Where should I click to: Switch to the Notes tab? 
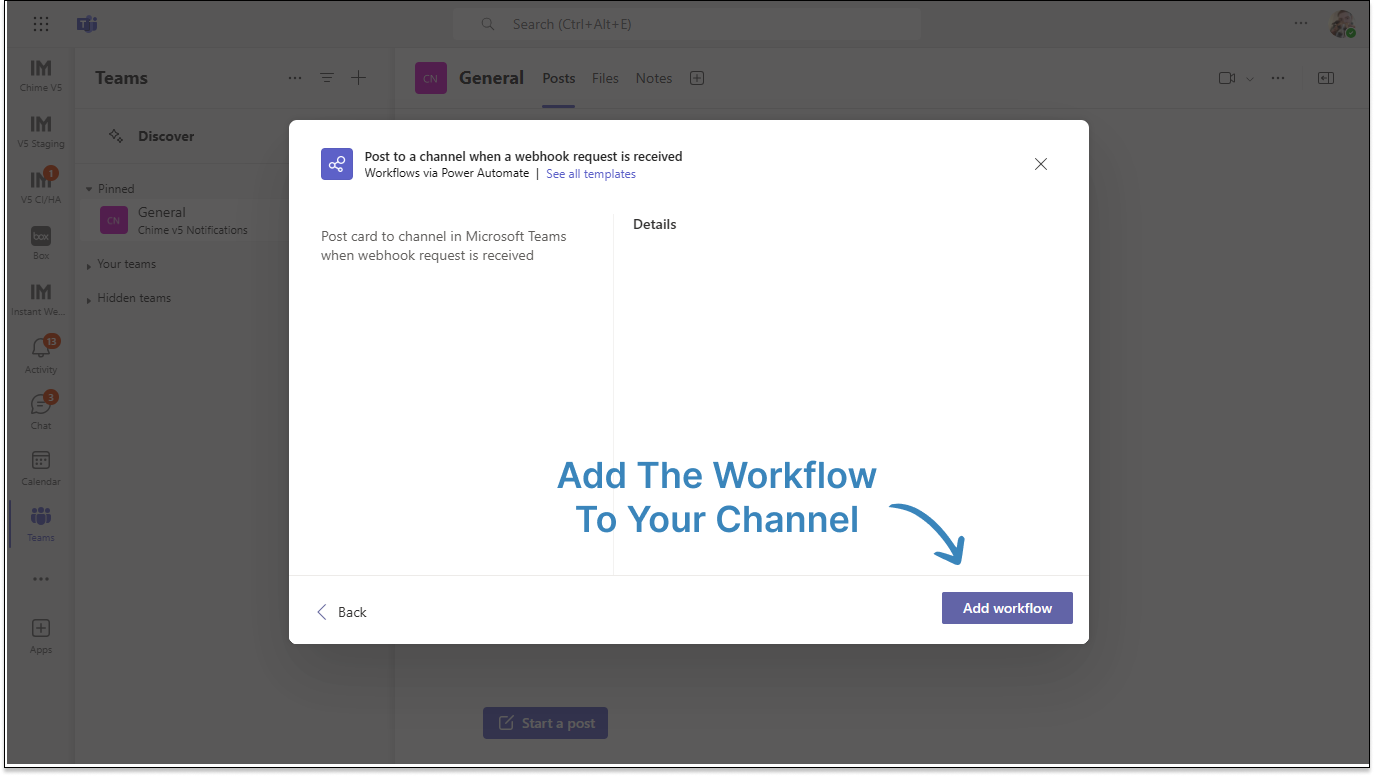(x=654, y=78)
